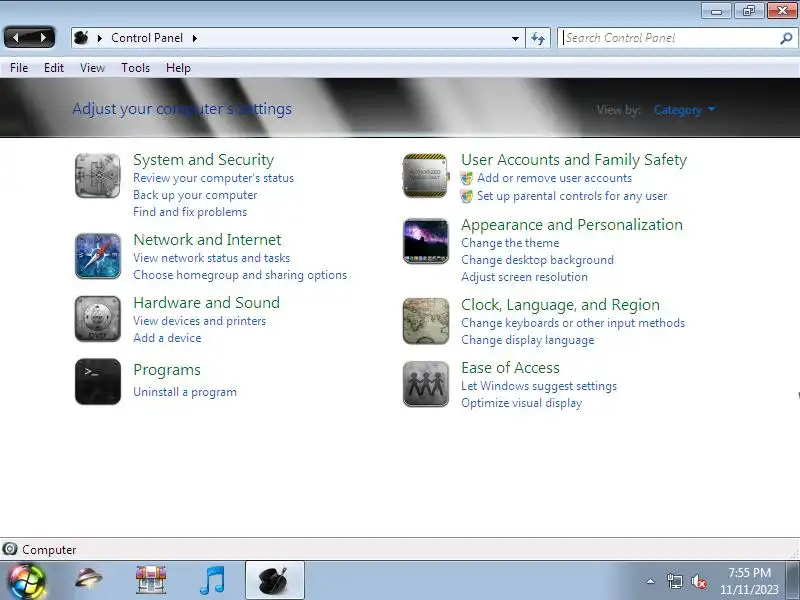This screenshot has width=800, height=600.
Task: Open Network and Internet heading link
Action: pos(207,240)
